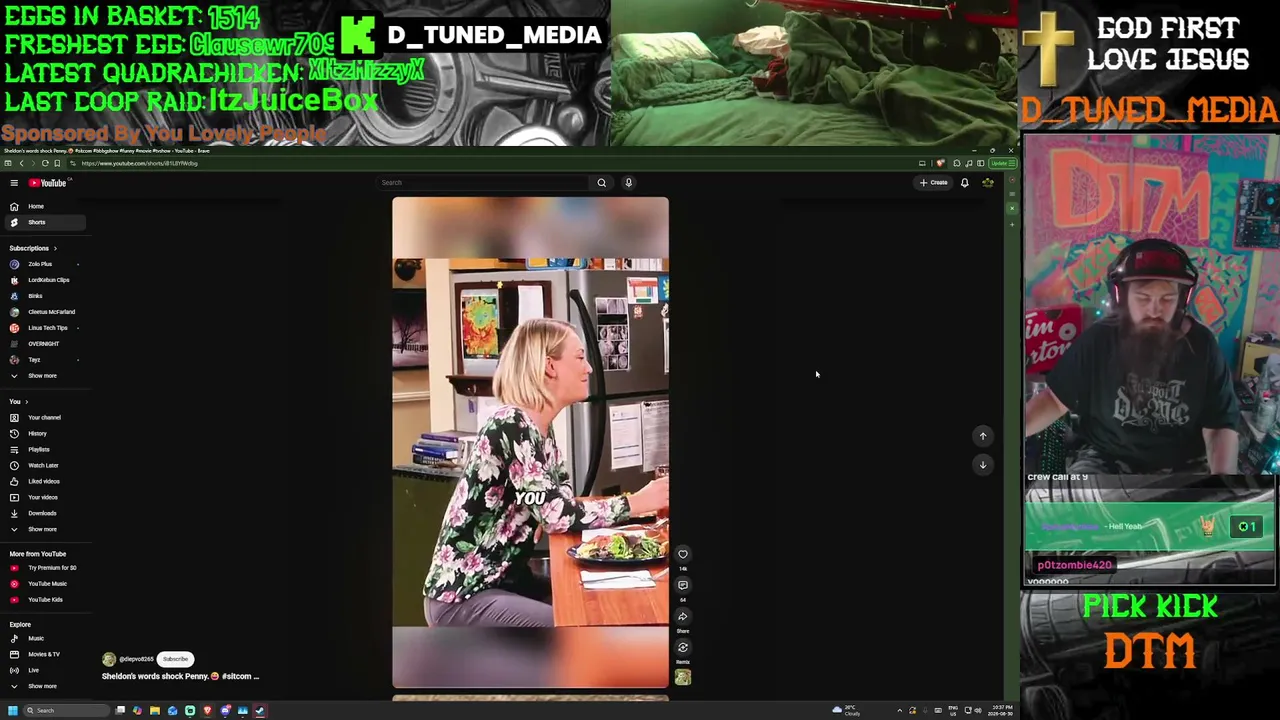Click the browser address bar URL
The width and height of the screenshot is (1280, 720).
(x=140, y=164)
